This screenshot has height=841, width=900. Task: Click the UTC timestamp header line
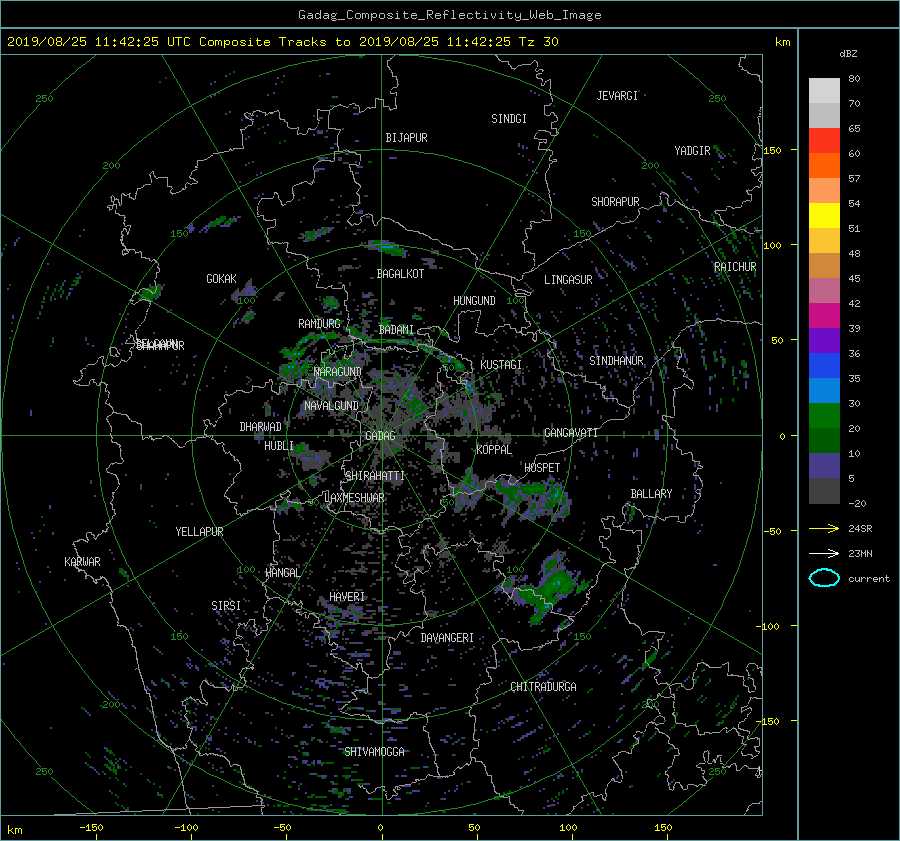[x=282, y=42]
